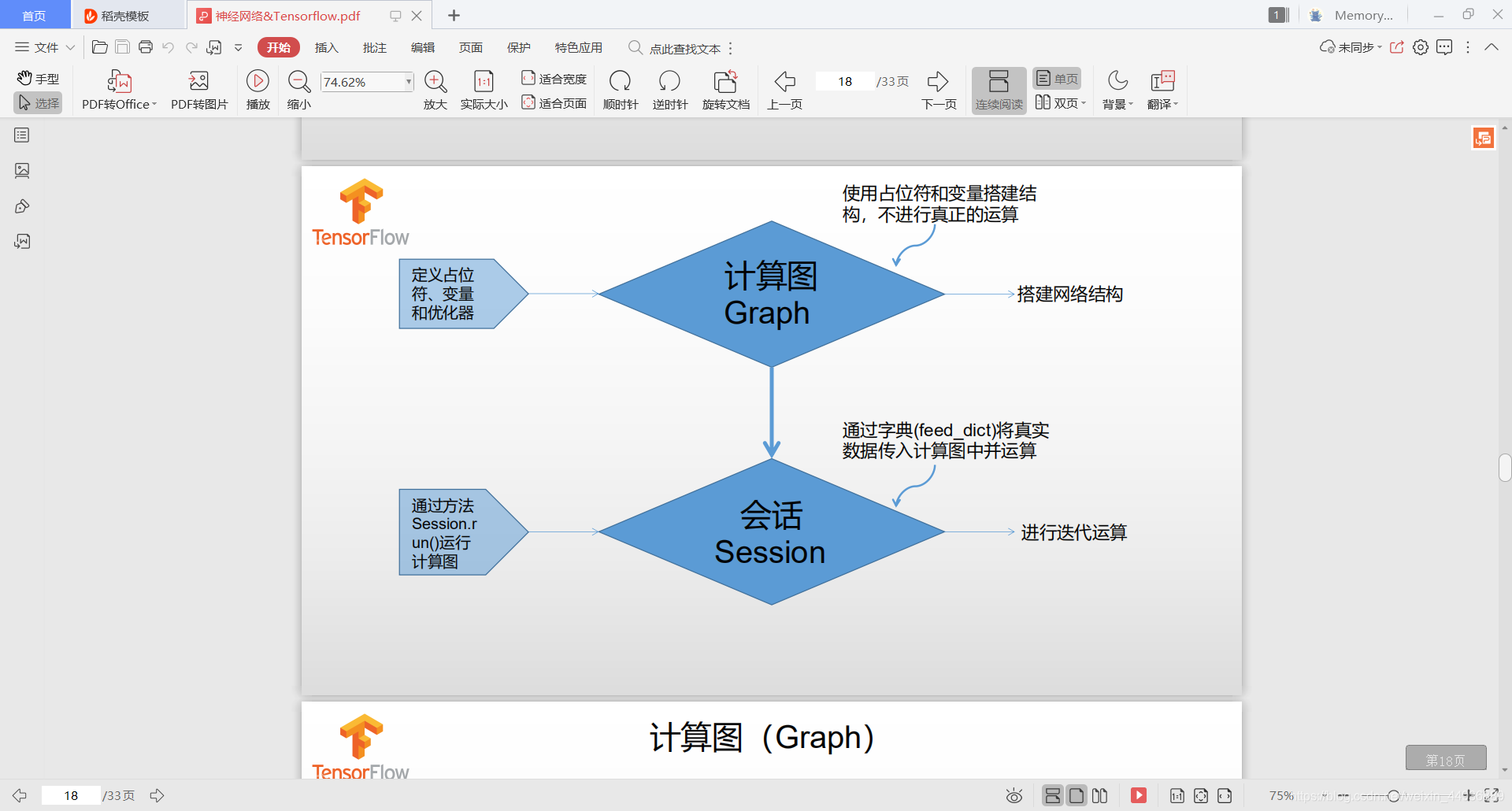1512x811 pixels.
Task: Collapse ribbon with up chevron
Action: (x=1492, y=47)
